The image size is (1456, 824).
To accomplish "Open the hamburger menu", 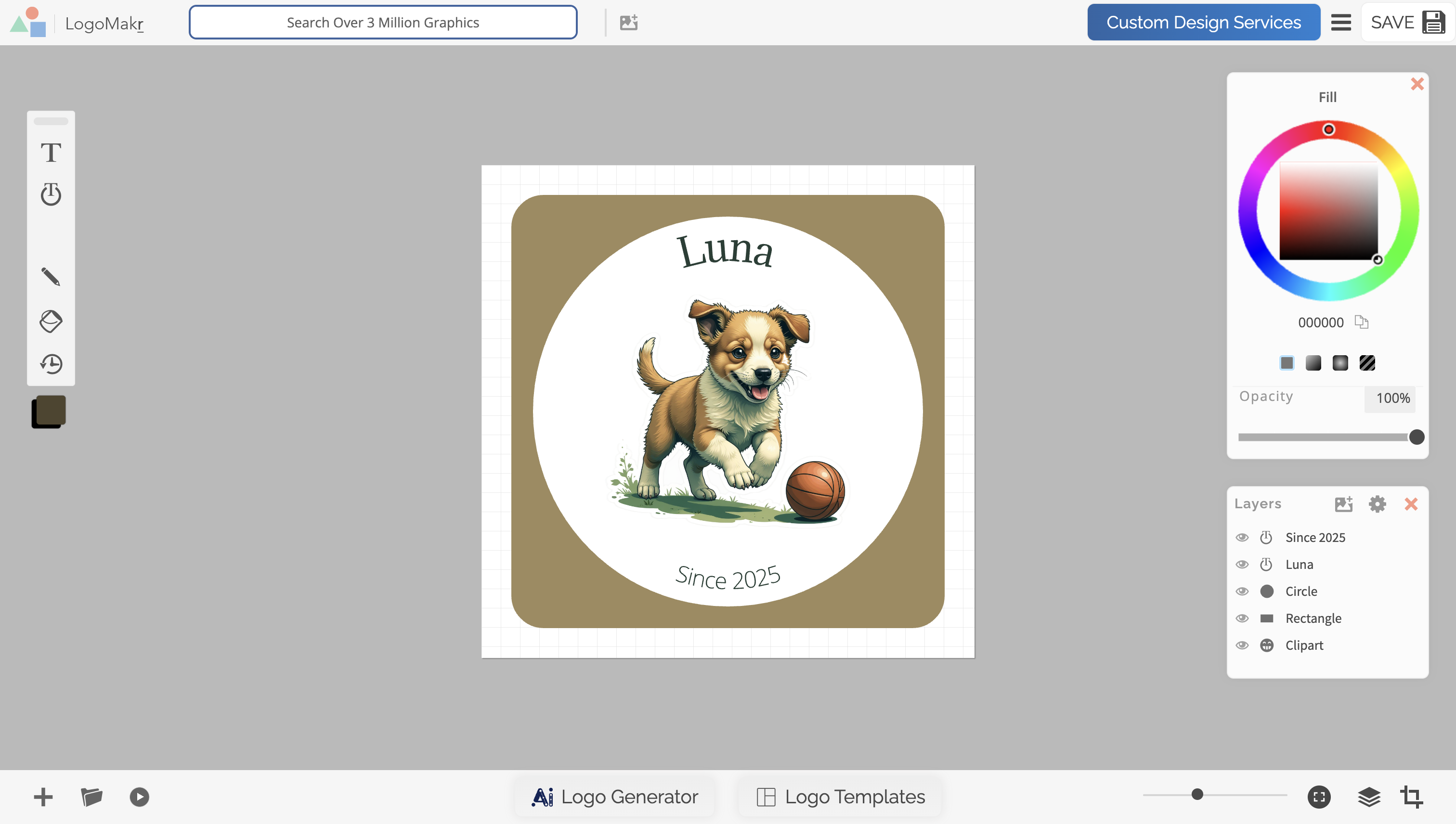I will tap(1340, 22).
